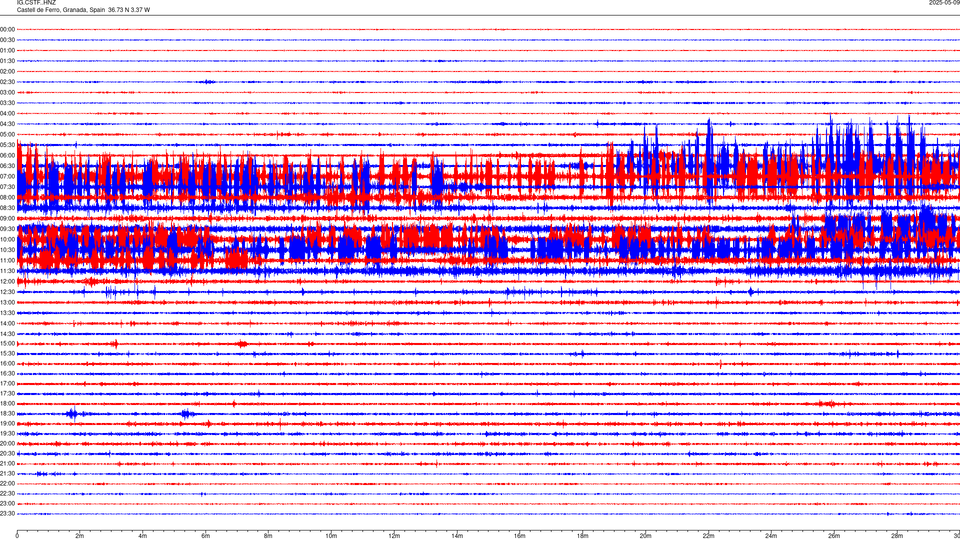This screenshot has height=540, width=960.
Task: Click the 21:00 time label
Action: 7,463
